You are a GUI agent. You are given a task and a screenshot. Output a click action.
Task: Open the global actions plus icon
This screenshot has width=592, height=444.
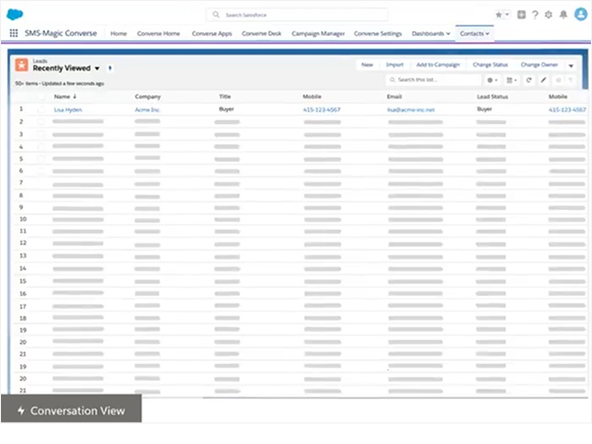pyautogui.click(x=521, y=15)
